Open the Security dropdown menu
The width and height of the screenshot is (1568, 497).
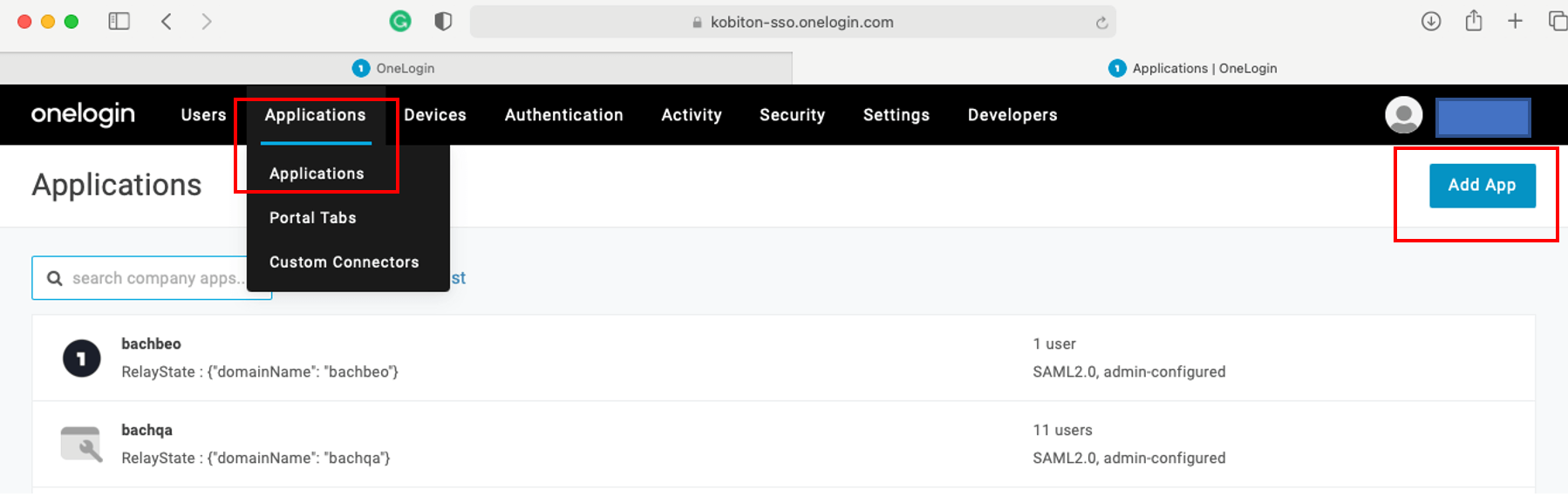click(792, 115)
